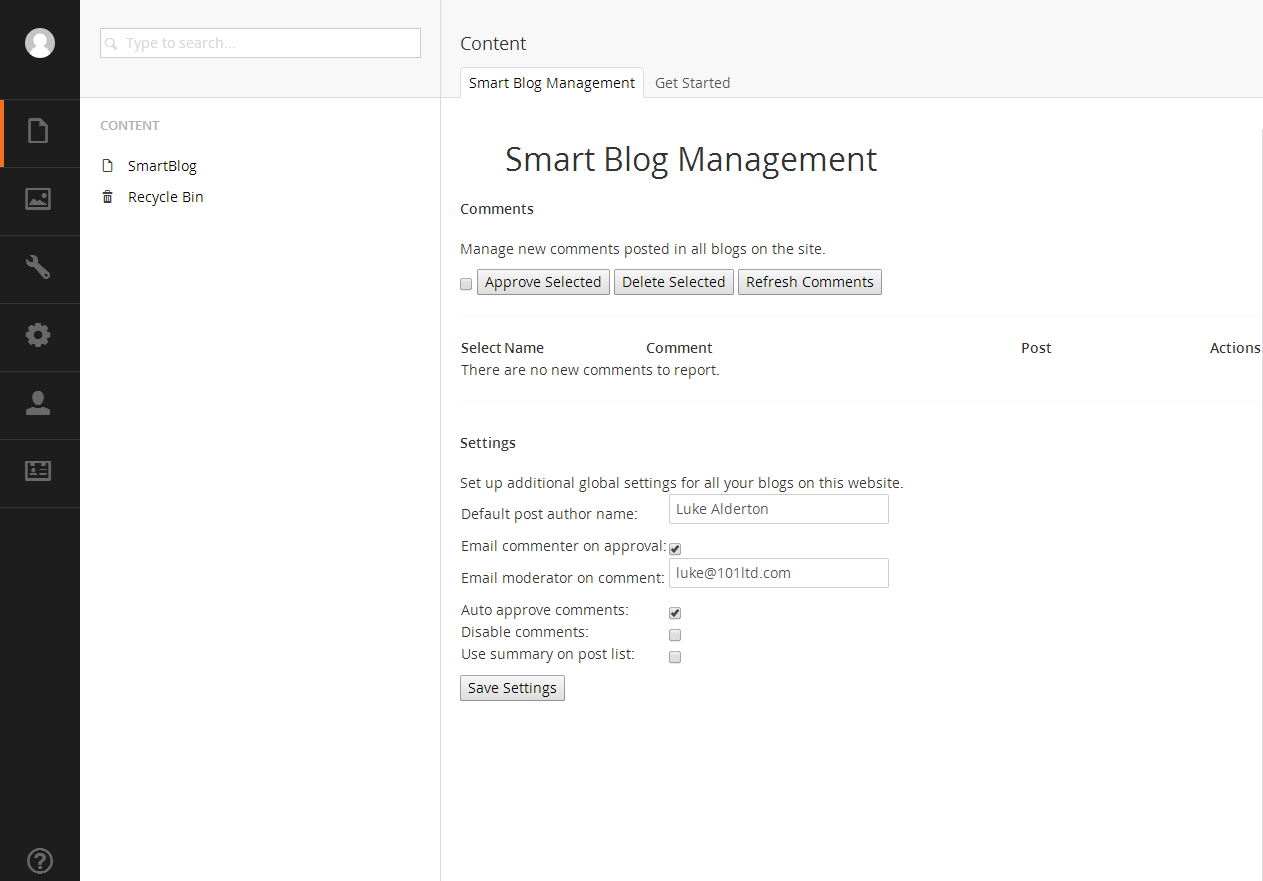The width and height of the screenshot is (1263, 881).
Task: Click the CONTENT section heading
Action: point(130,126)
